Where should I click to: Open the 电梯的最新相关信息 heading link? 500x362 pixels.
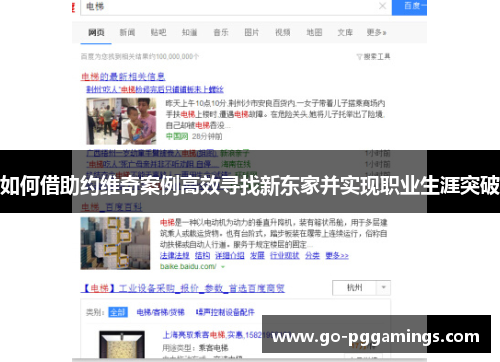point(123,77)
